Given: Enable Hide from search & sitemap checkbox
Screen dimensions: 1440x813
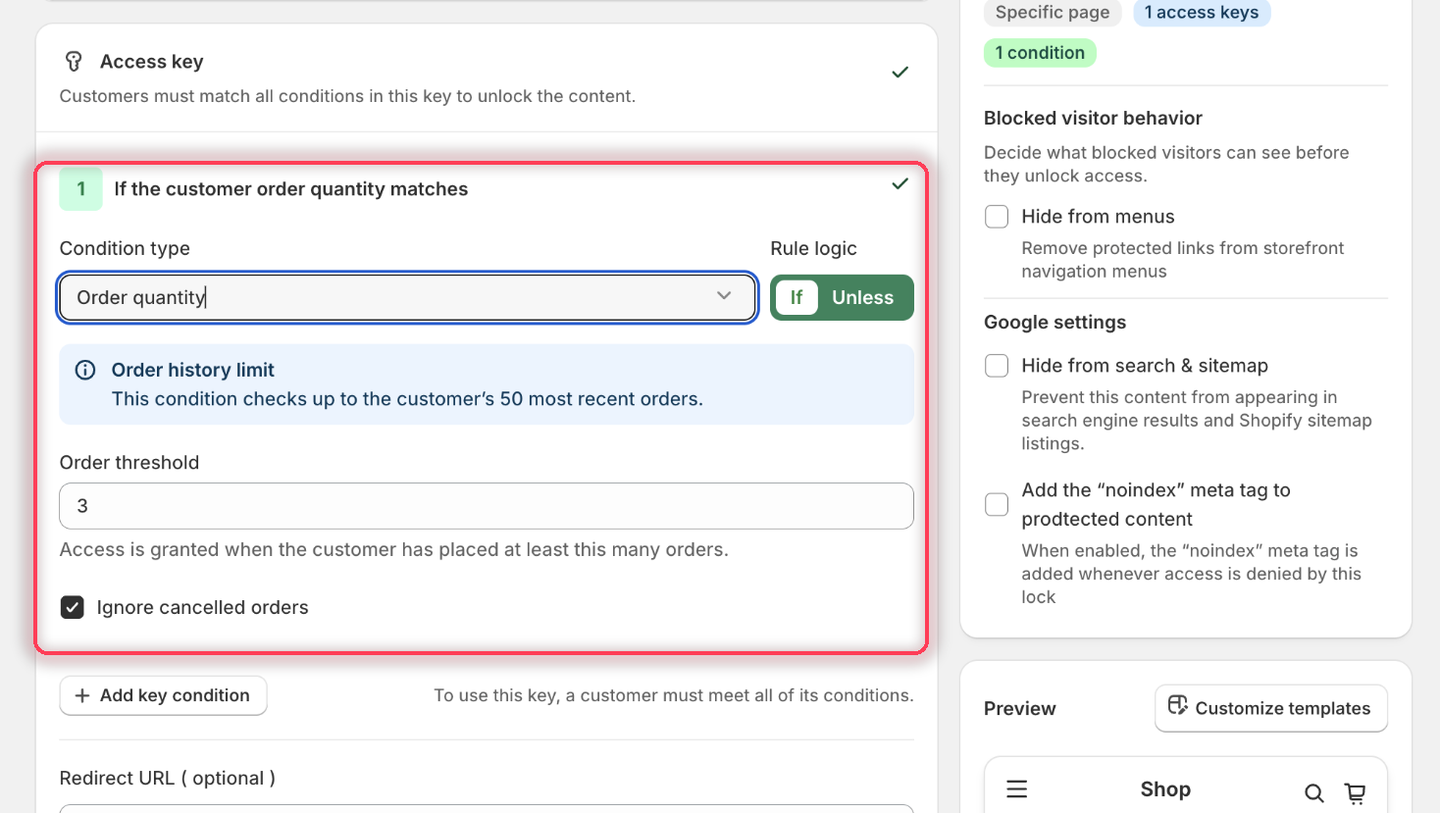Looking at the screenshot, I should click(997, 366).
